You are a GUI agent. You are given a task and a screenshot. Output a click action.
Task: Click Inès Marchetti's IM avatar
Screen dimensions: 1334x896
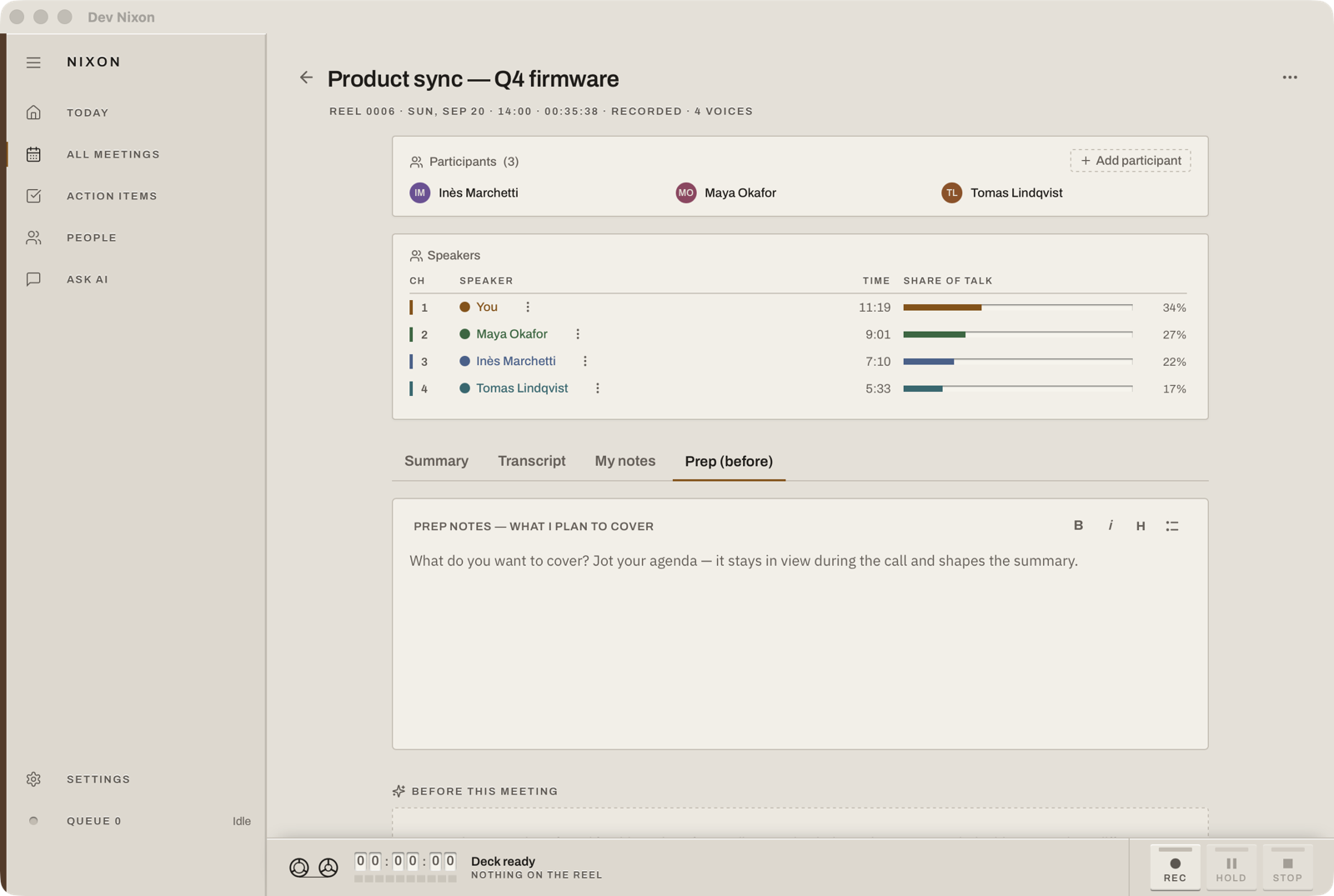[420, 193]
